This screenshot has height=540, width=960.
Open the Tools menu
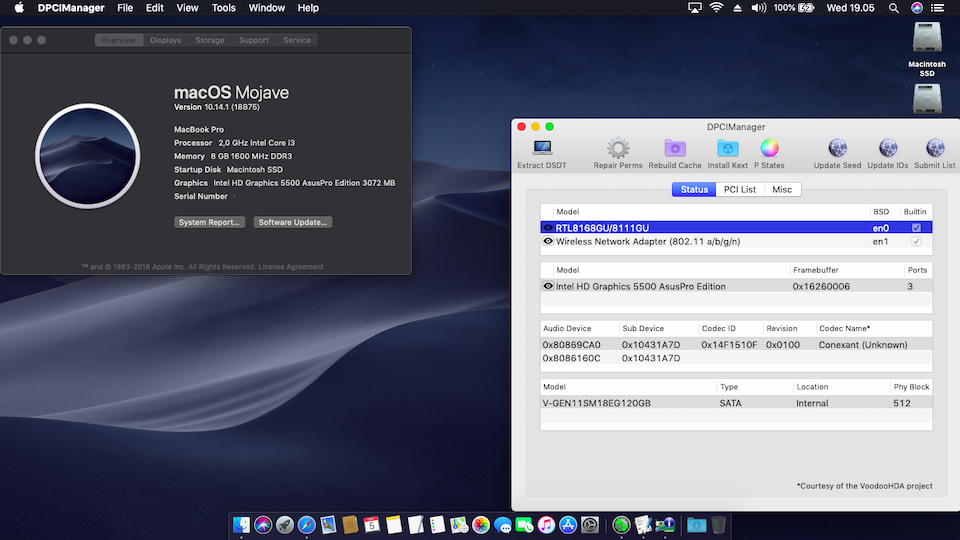(x=223, y=8)
